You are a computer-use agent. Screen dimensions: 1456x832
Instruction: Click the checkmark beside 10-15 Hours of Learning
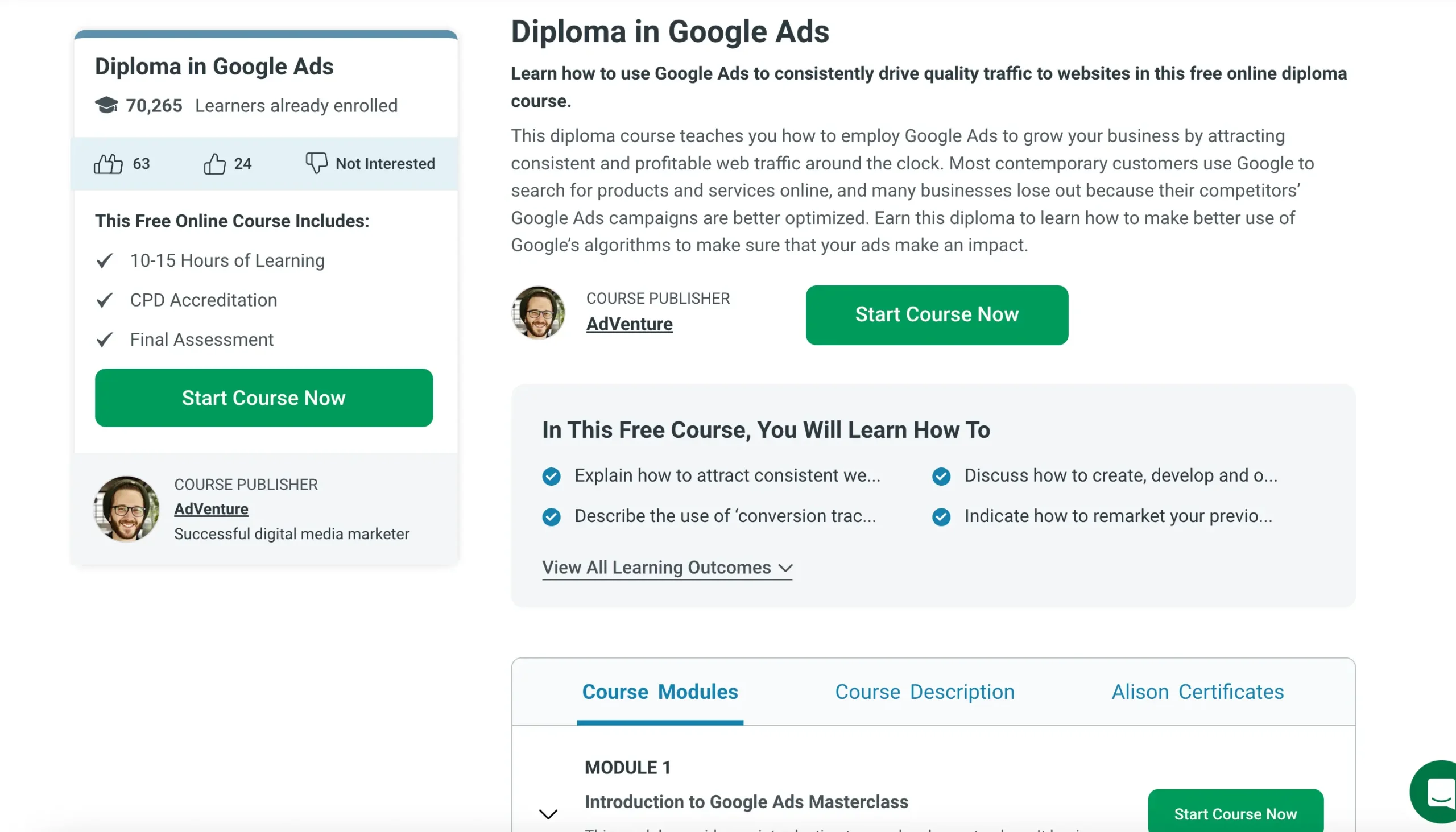coord(105,260)
